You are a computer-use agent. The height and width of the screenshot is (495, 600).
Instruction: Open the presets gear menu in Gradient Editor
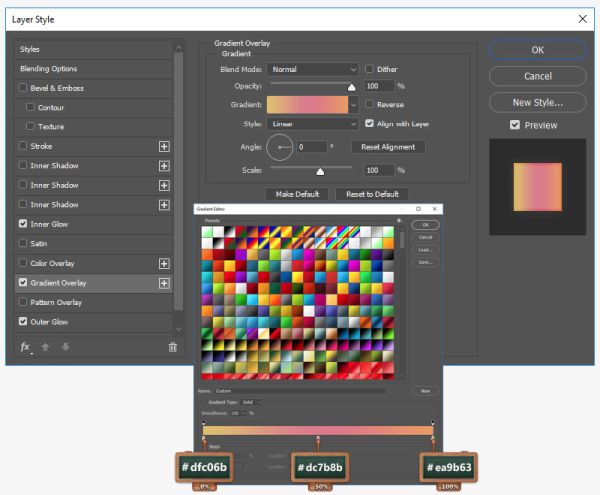coord(399,221)
